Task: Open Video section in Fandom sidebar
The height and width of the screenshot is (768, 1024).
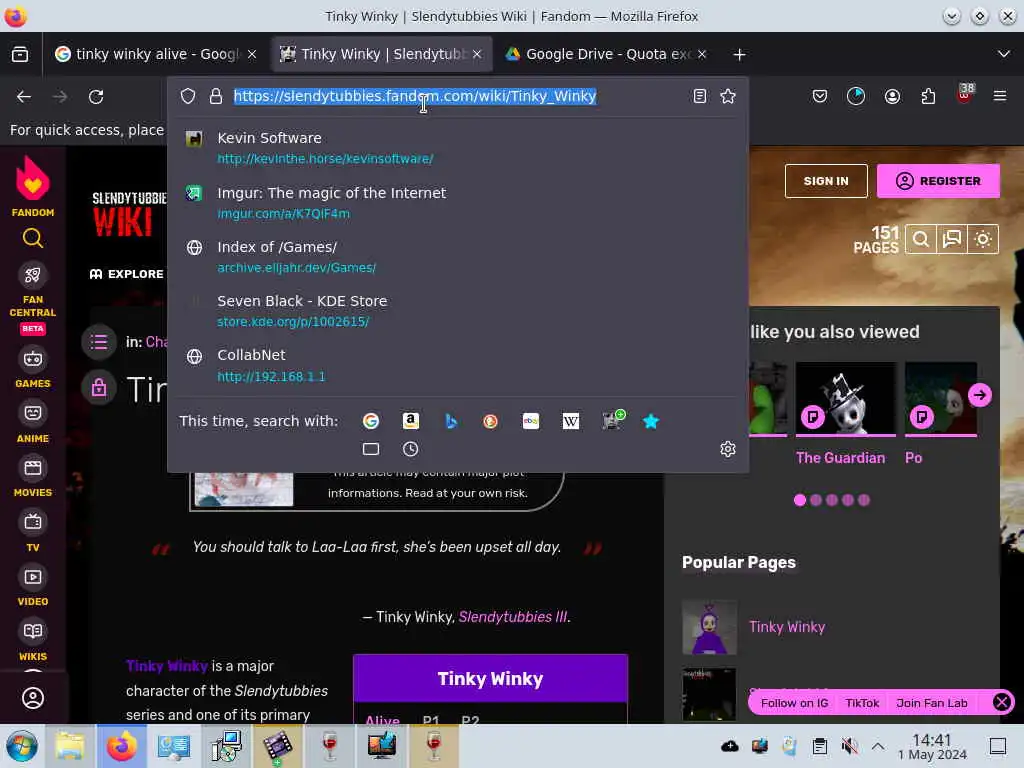Action: click(x=33, y=587)
